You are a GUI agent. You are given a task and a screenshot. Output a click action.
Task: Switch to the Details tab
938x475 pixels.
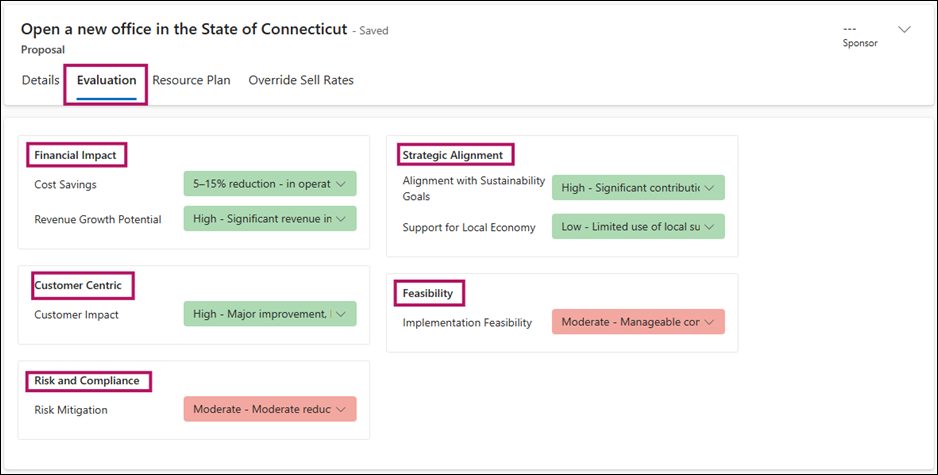point(41,80)
